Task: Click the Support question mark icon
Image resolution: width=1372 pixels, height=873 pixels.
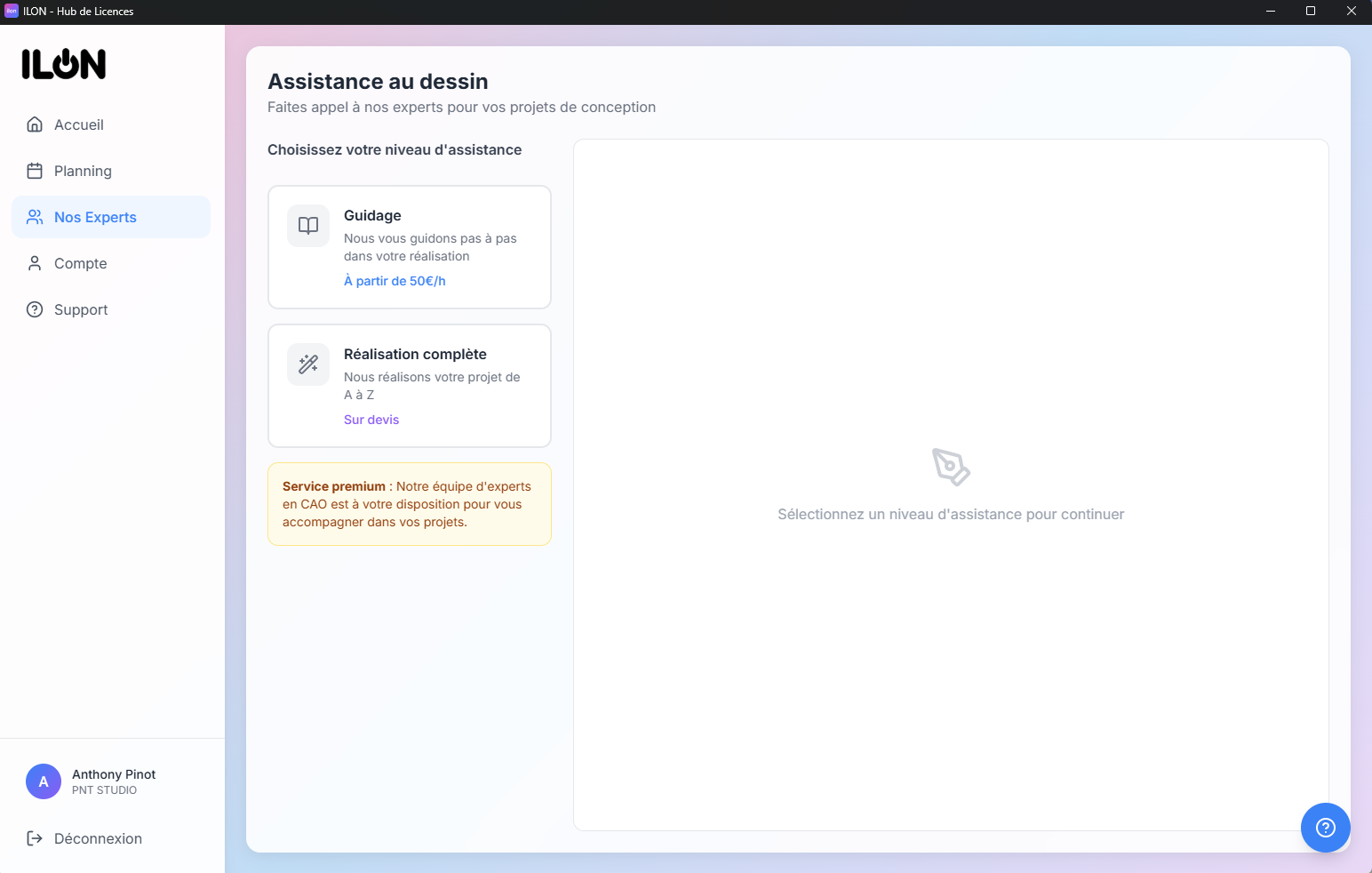Action: [x=34, y=309]
